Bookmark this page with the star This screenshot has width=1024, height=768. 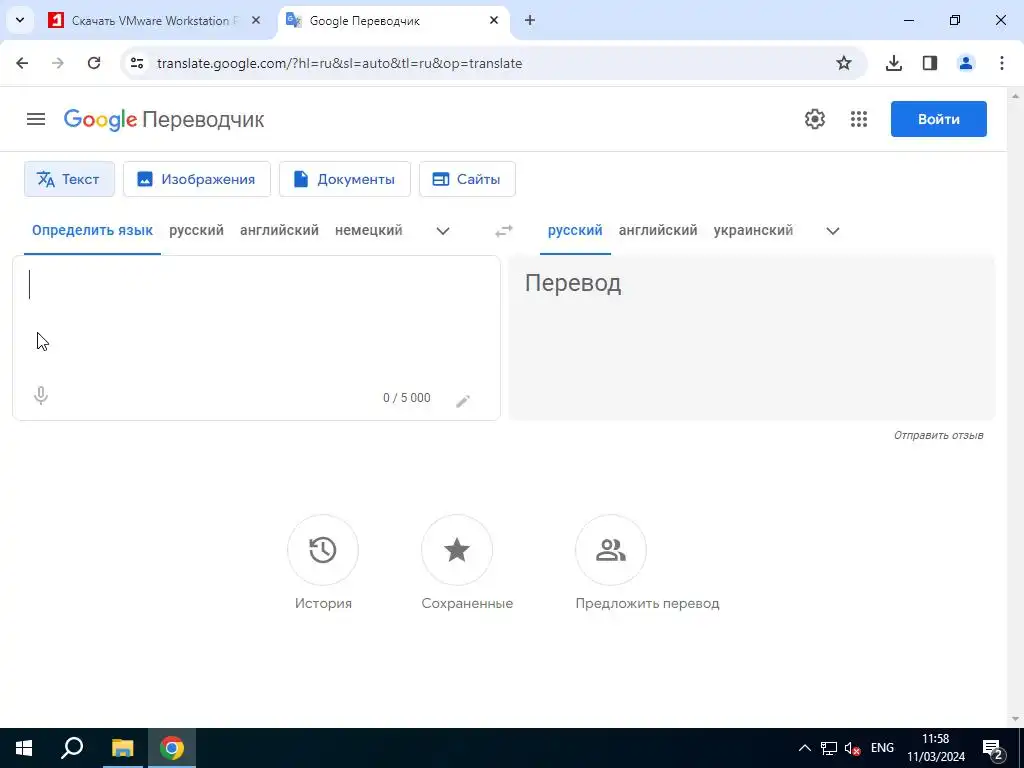(x=844, y=63)
